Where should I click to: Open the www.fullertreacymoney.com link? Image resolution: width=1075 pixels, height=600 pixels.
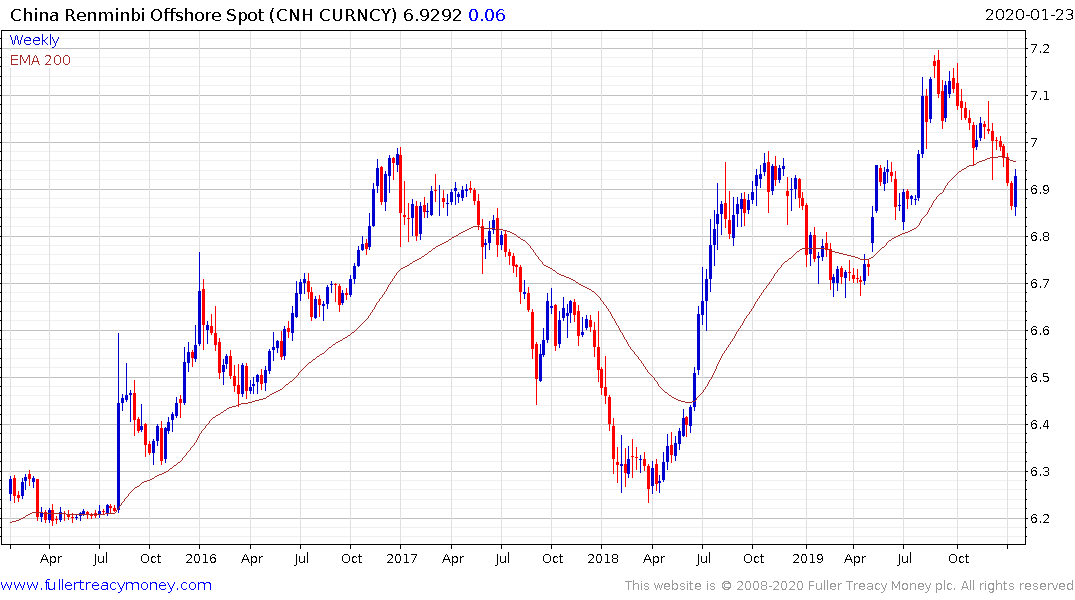106,585
